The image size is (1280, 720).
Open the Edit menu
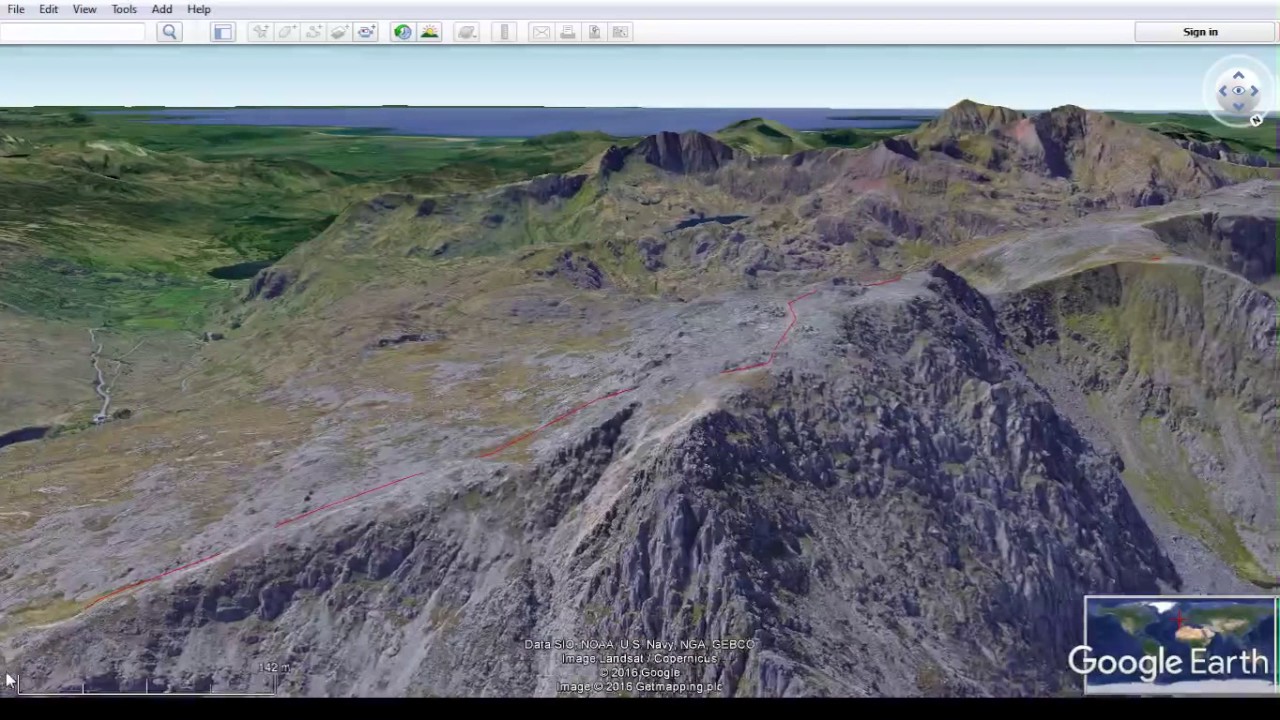click(48, 9)
